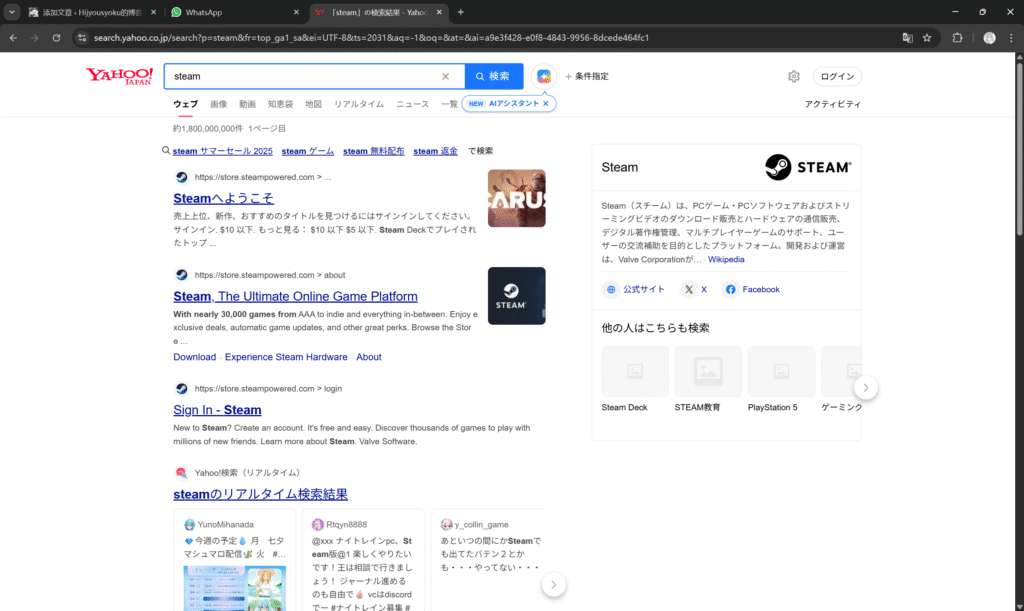This screenshot has width=1024, height=611.
Task: Open steamのリアルタイム検索結果 link
Action: point(261,494)
